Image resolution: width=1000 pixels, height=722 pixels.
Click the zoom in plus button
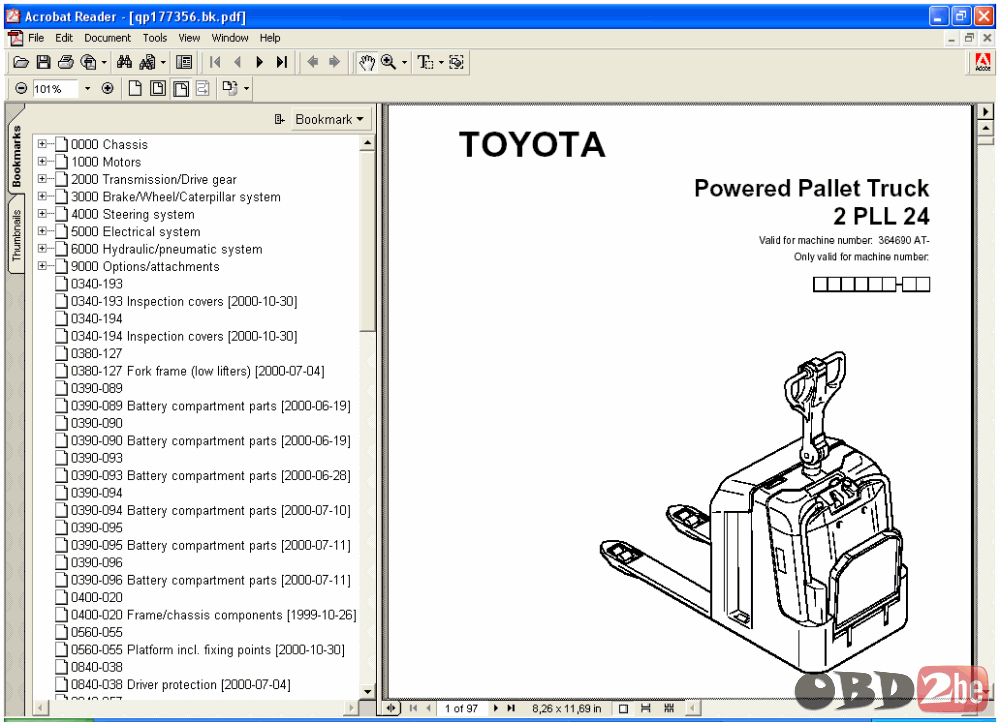pos(107,89)
